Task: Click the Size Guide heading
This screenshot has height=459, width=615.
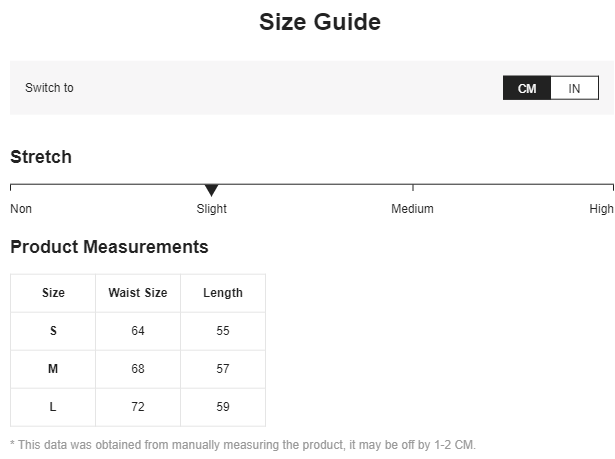Action: 320,22
